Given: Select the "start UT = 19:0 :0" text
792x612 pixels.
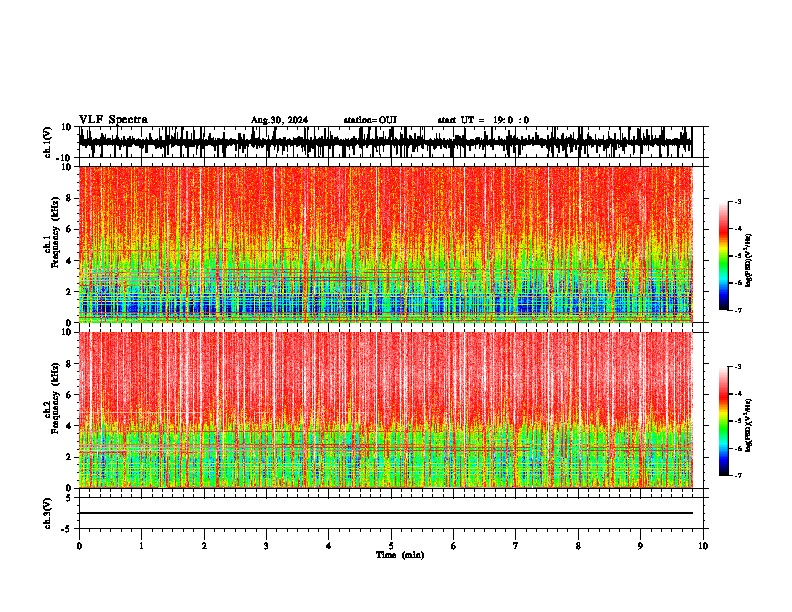Looking at the screenshot, I should pyautogui.click(x=483, y=120).
